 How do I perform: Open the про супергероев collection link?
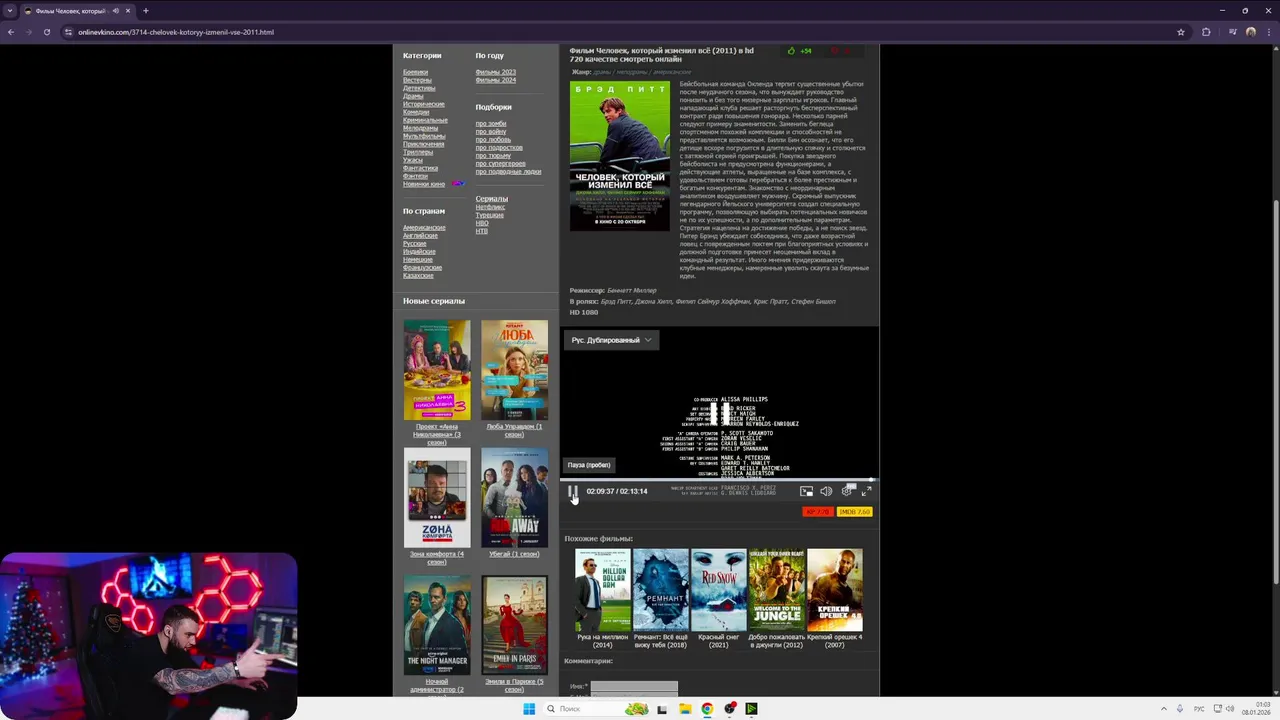[x=500, y=163]
